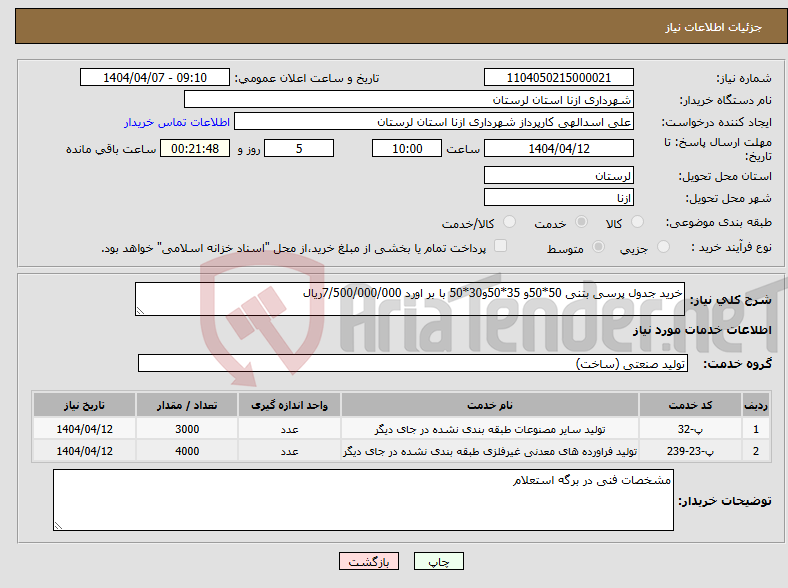Click the اطلاعات خدمات مورد نیاز section title

pos(702,330)
